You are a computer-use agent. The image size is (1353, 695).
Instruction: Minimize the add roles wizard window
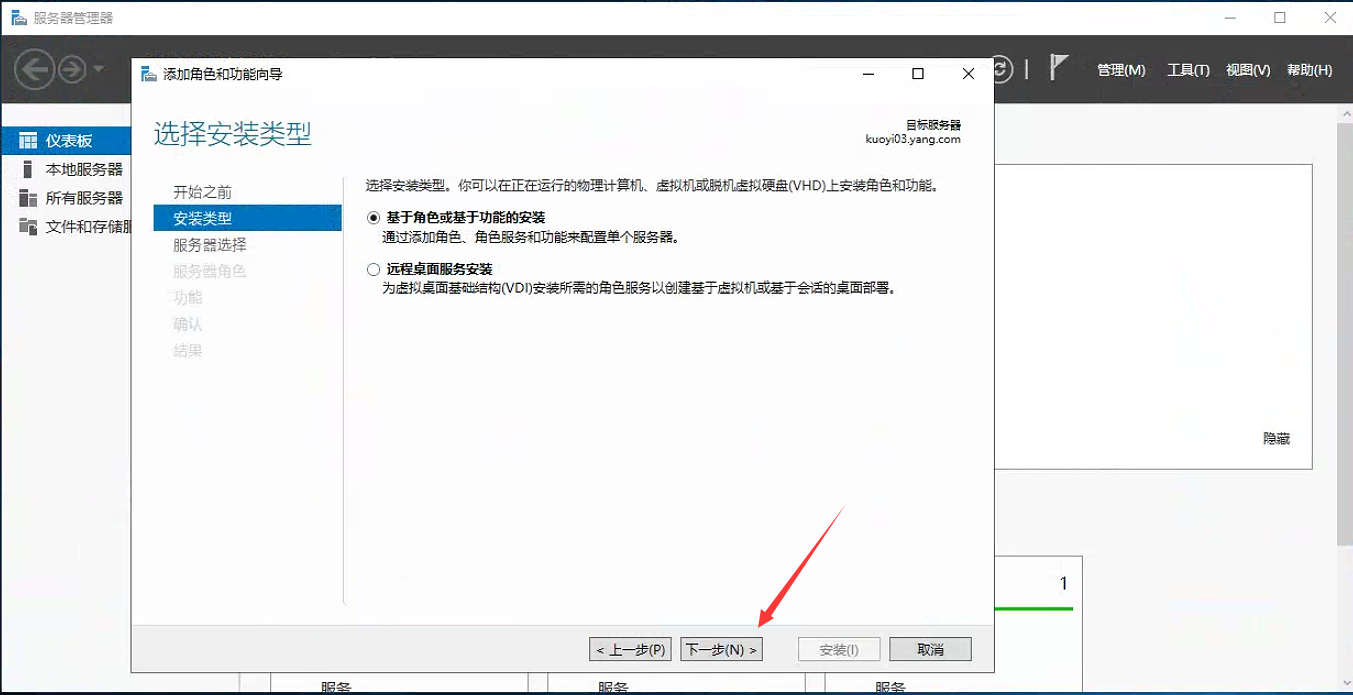[x=870, y=73]
